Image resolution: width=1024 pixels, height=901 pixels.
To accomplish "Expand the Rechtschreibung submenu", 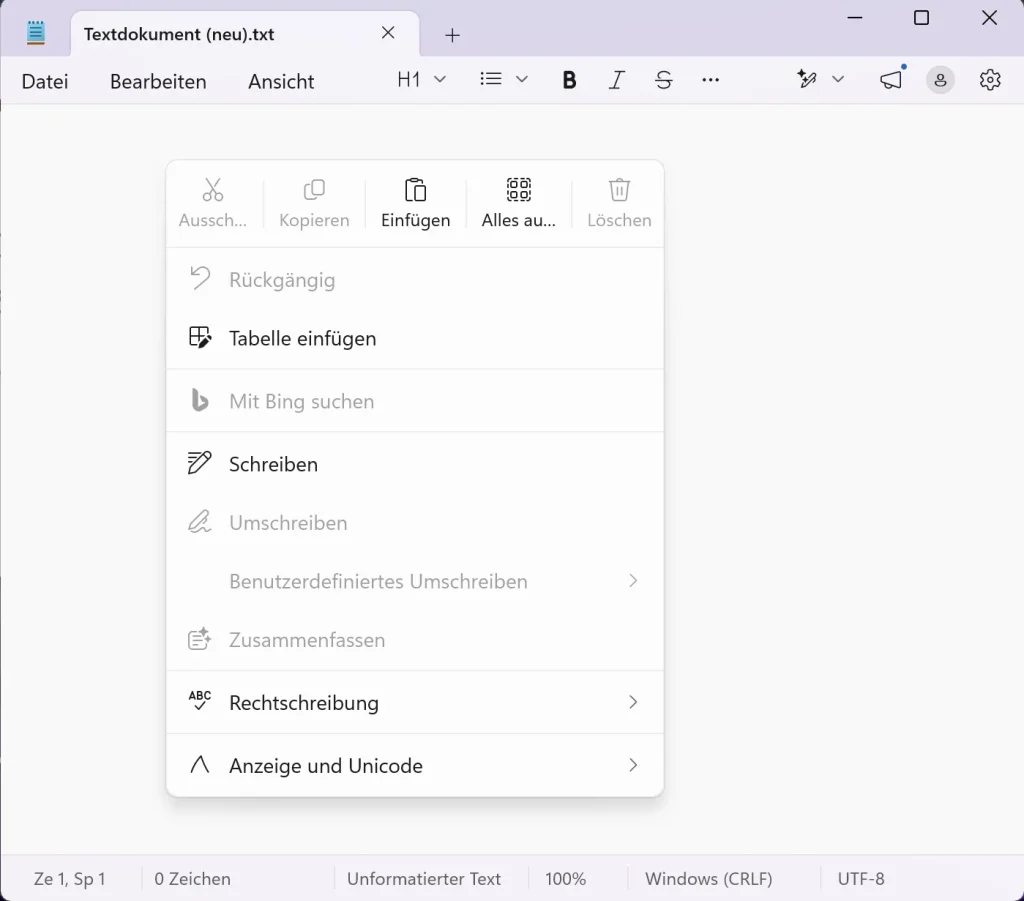I will coord(415,703).
